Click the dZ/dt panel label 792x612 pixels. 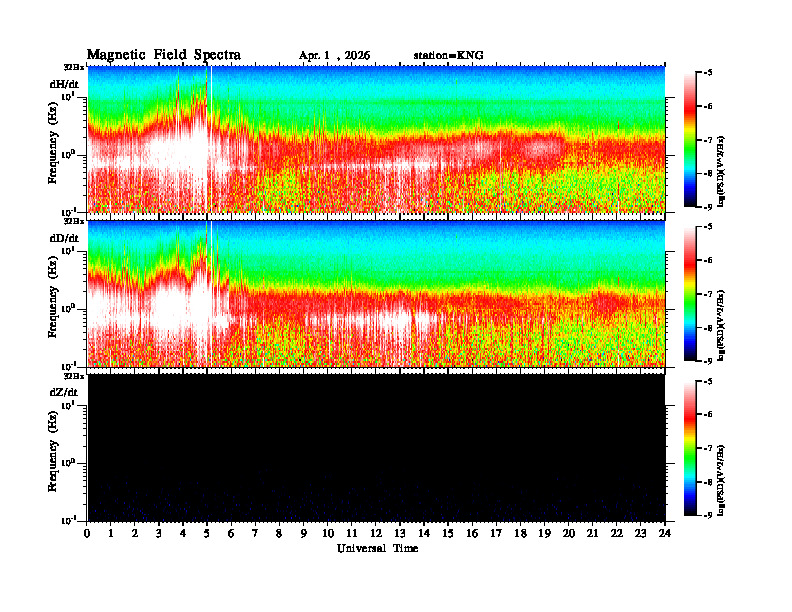pyautogui.click(x=64, y=392)
